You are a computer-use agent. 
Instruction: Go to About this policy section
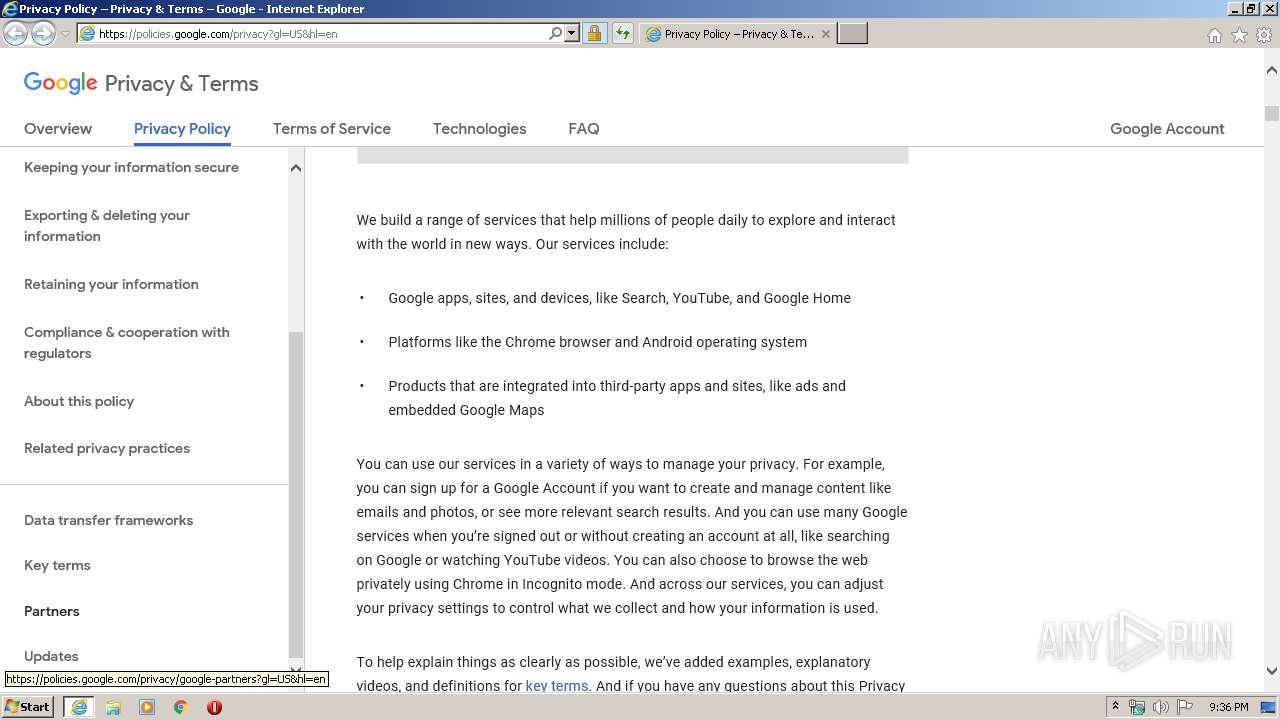tap(79, 401)
